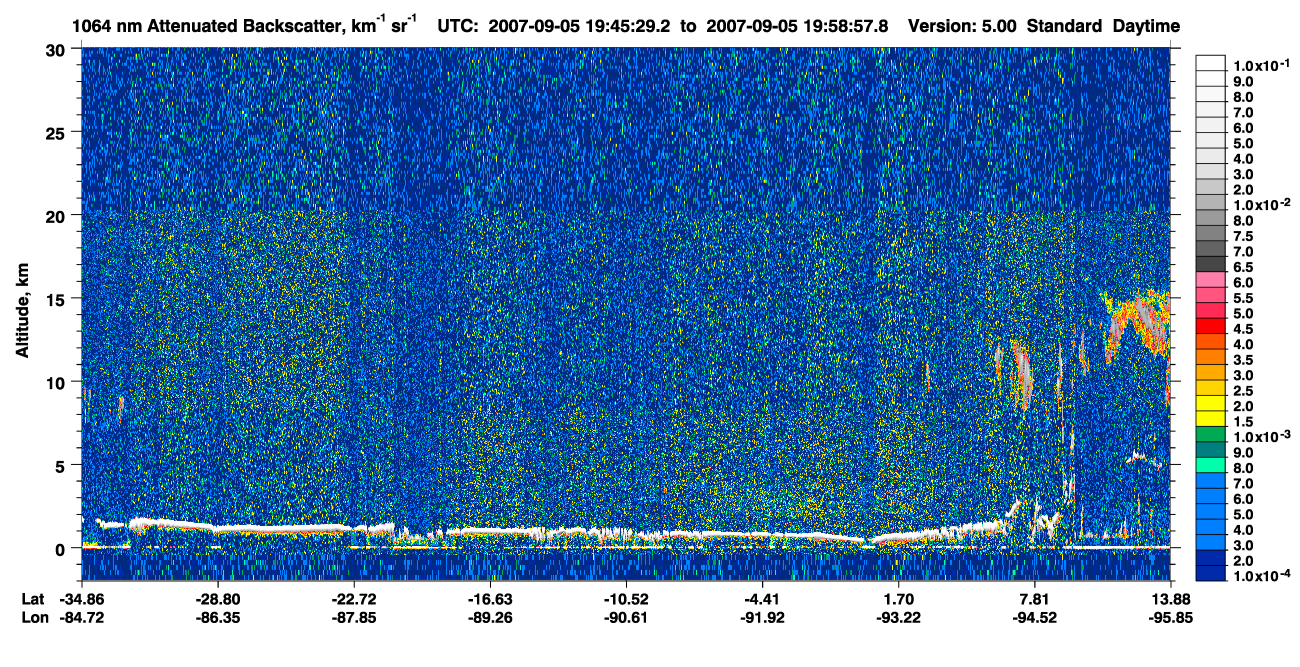Click the "Altitude, km" axis label
This screenshot has height=667, width=1300.
coord(22,313)
